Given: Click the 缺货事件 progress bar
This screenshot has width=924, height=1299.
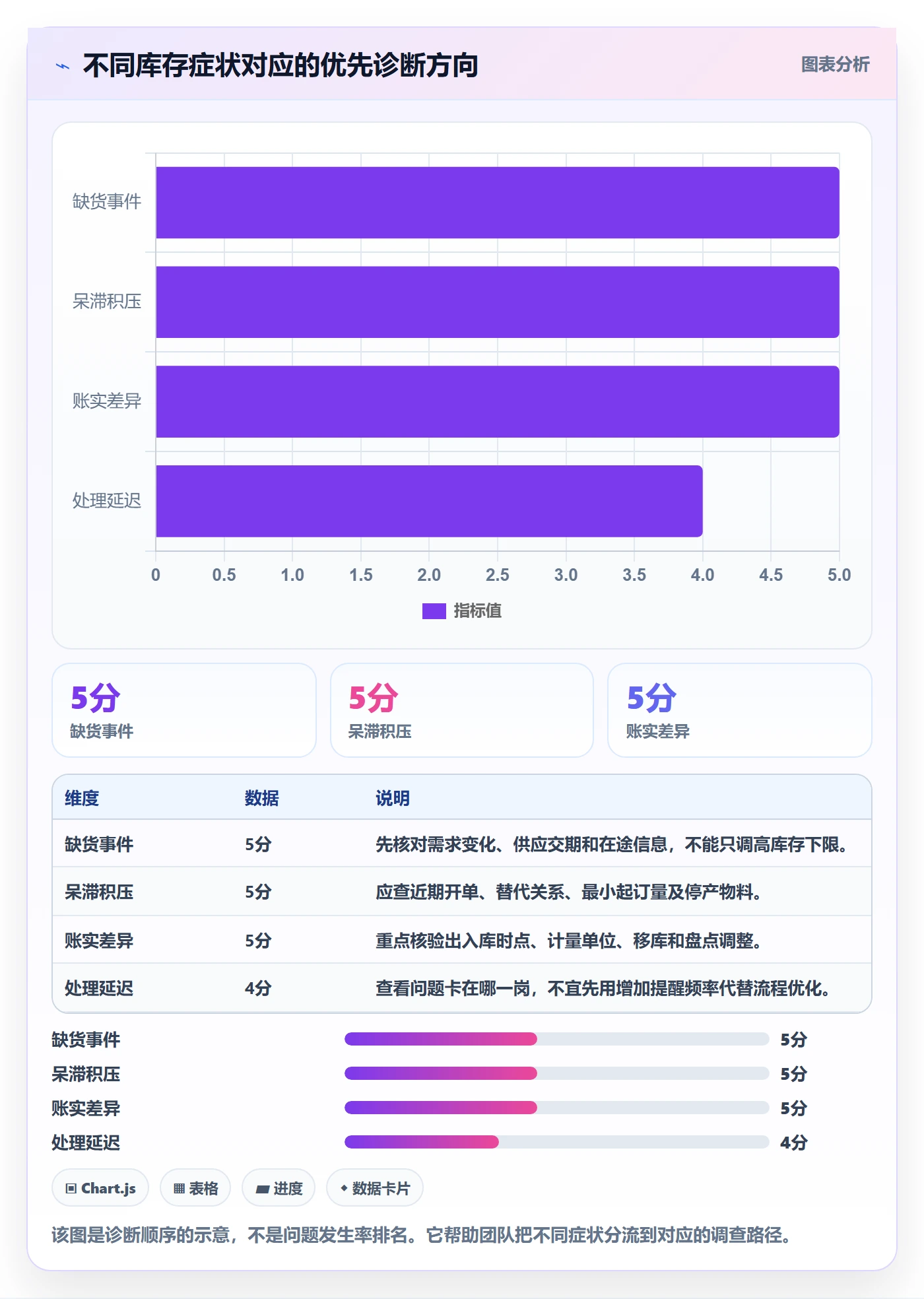Looking at the screenshot, I should (557, 1040).
